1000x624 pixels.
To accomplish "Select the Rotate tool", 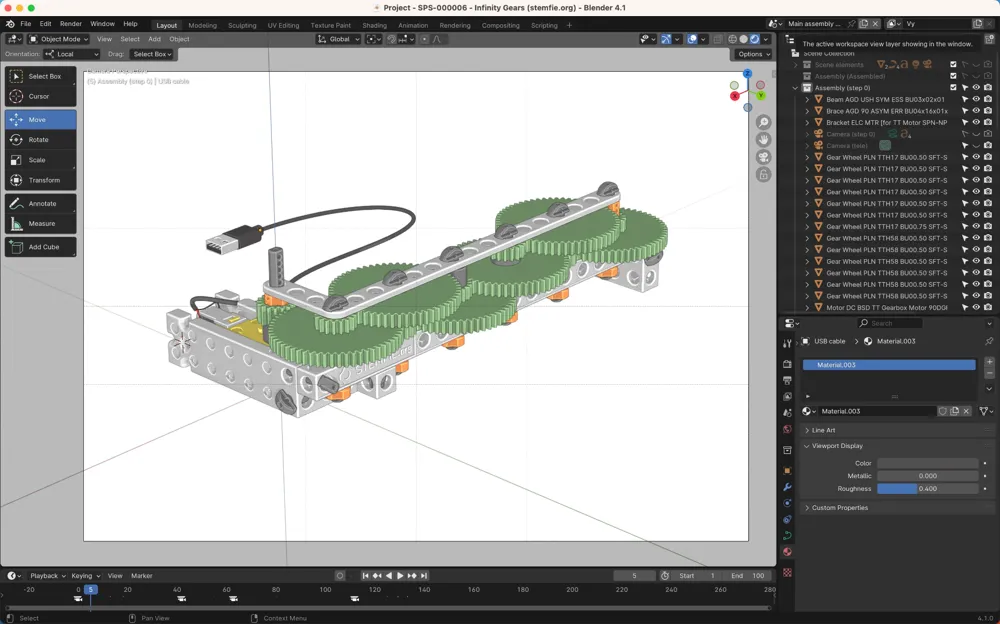I will pyautogui.click(x=40, y=139).
